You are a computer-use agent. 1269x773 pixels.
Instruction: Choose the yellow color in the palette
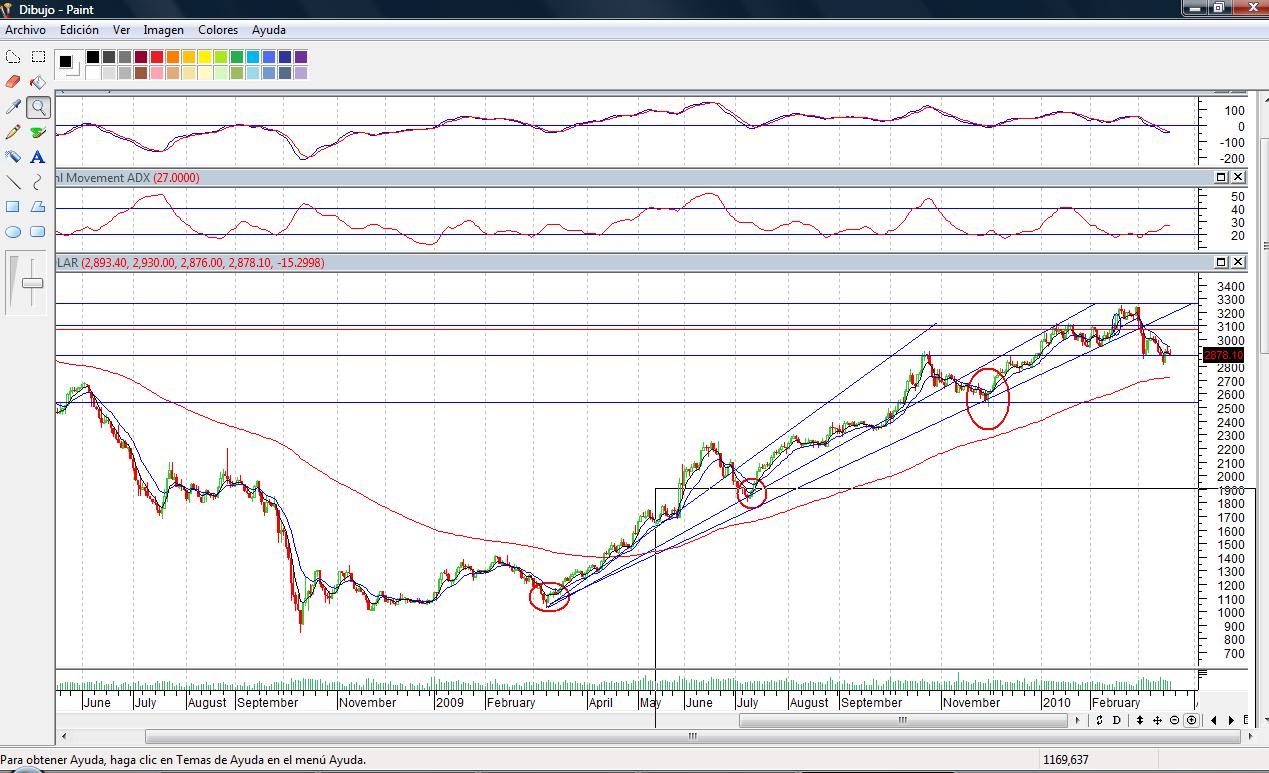(205, 57)
